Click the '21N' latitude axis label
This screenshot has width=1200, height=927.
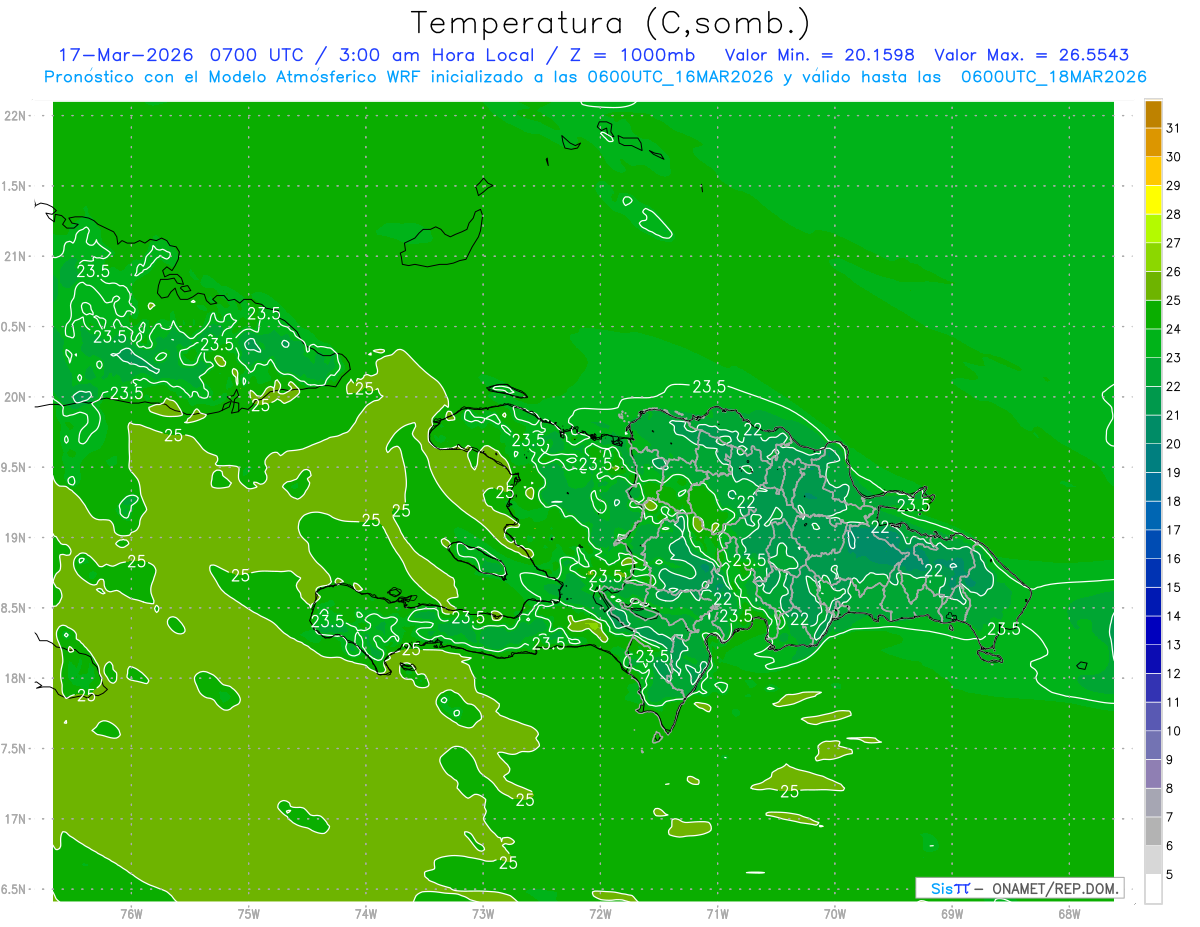[15, 256]
